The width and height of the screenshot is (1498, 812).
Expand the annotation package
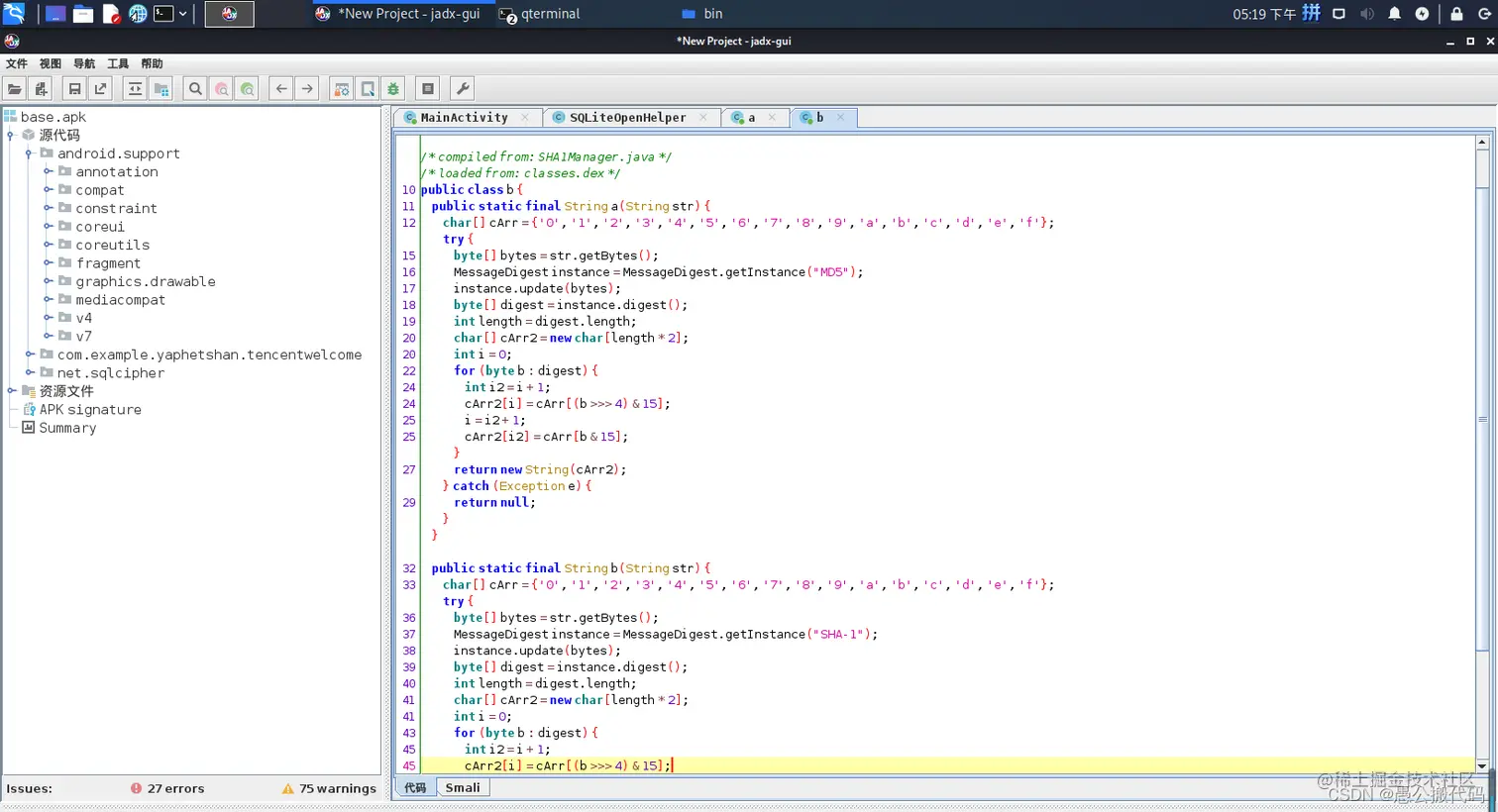pos(48,171)
